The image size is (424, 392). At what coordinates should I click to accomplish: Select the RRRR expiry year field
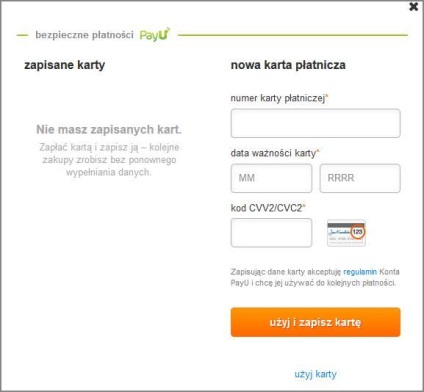point(360,178)
